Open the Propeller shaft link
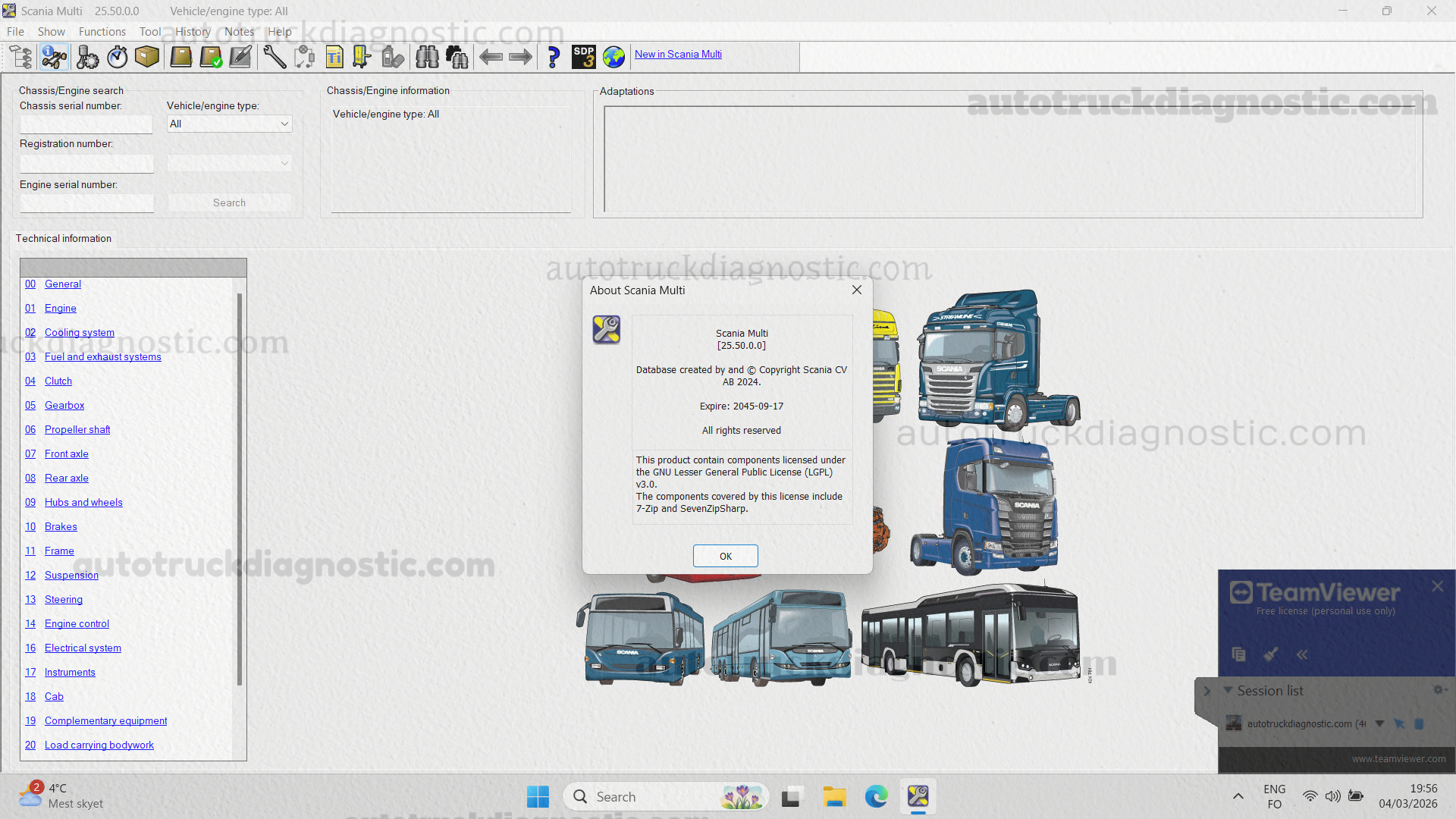 [x=77, y=429]
